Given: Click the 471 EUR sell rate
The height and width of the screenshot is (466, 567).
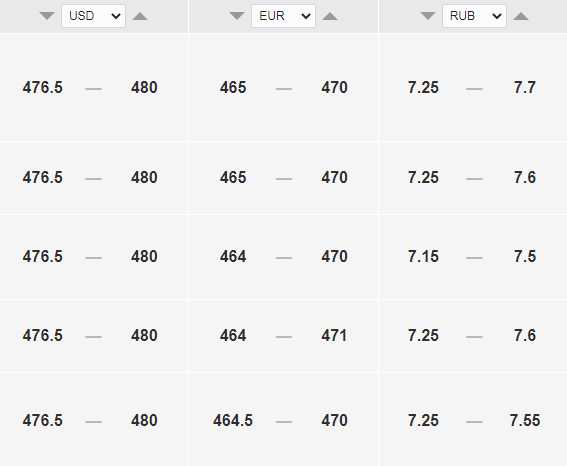Looking at the screenshot, I should pyautogui.click(x=334, y=335).
